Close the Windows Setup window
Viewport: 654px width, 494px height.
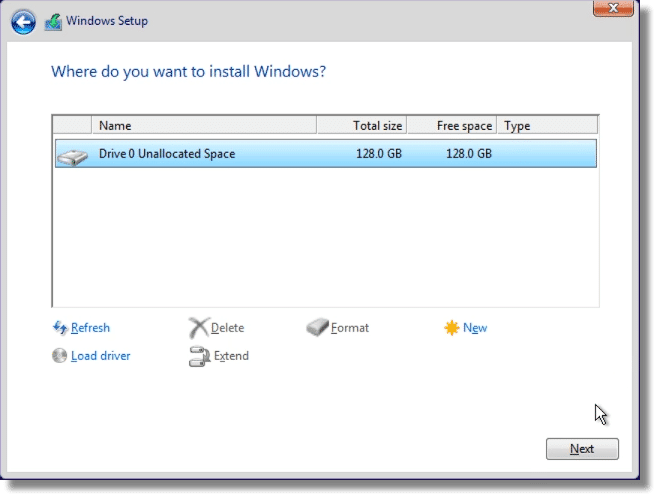click(x=613, y=8)
